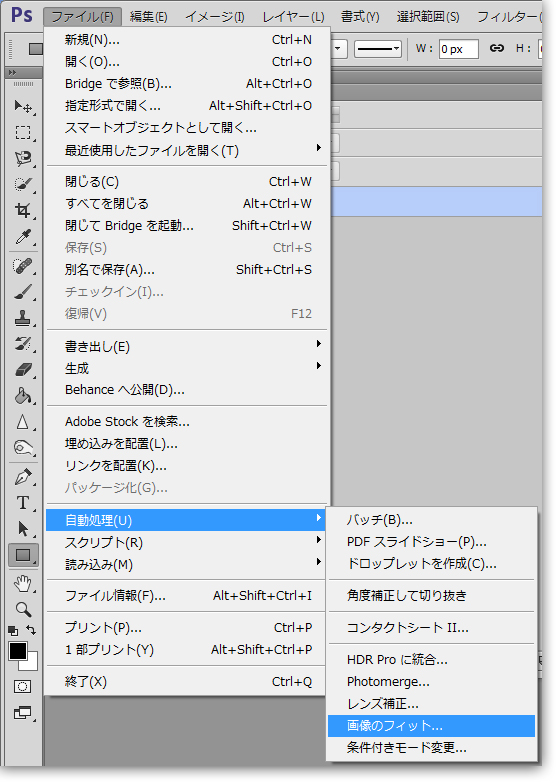Choose 画像のフィット... in submenu
This screenshot has height=783, width=559.
coord(432,726)
